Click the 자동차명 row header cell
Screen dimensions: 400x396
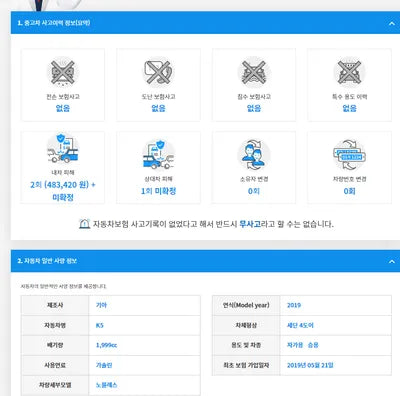tap(55, 325)
